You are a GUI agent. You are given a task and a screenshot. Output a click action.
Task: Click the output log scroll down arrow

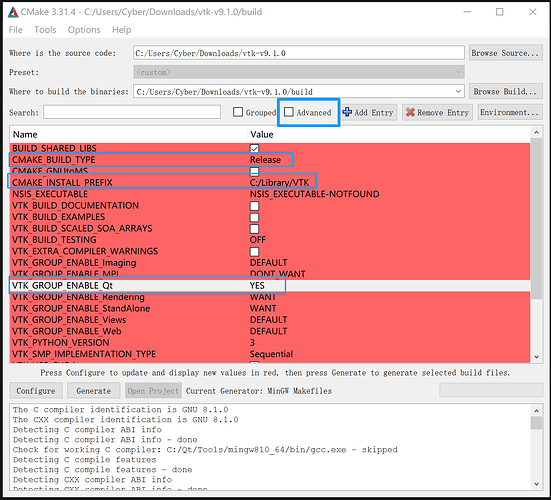coord(536,484)
